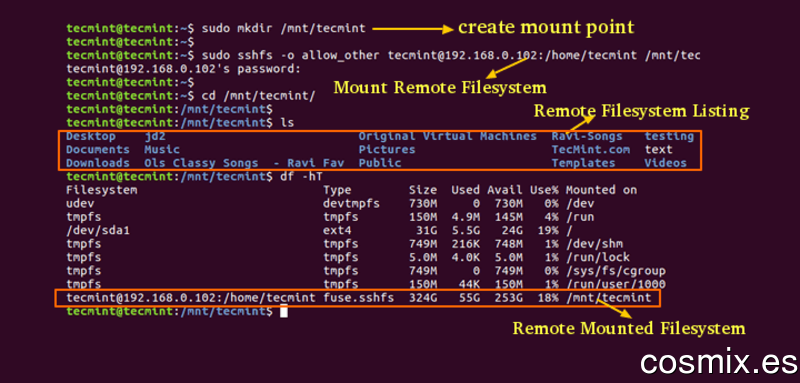
Task: Click the '55G' used value
Action: pyautogui.click(x=469, y=297)
